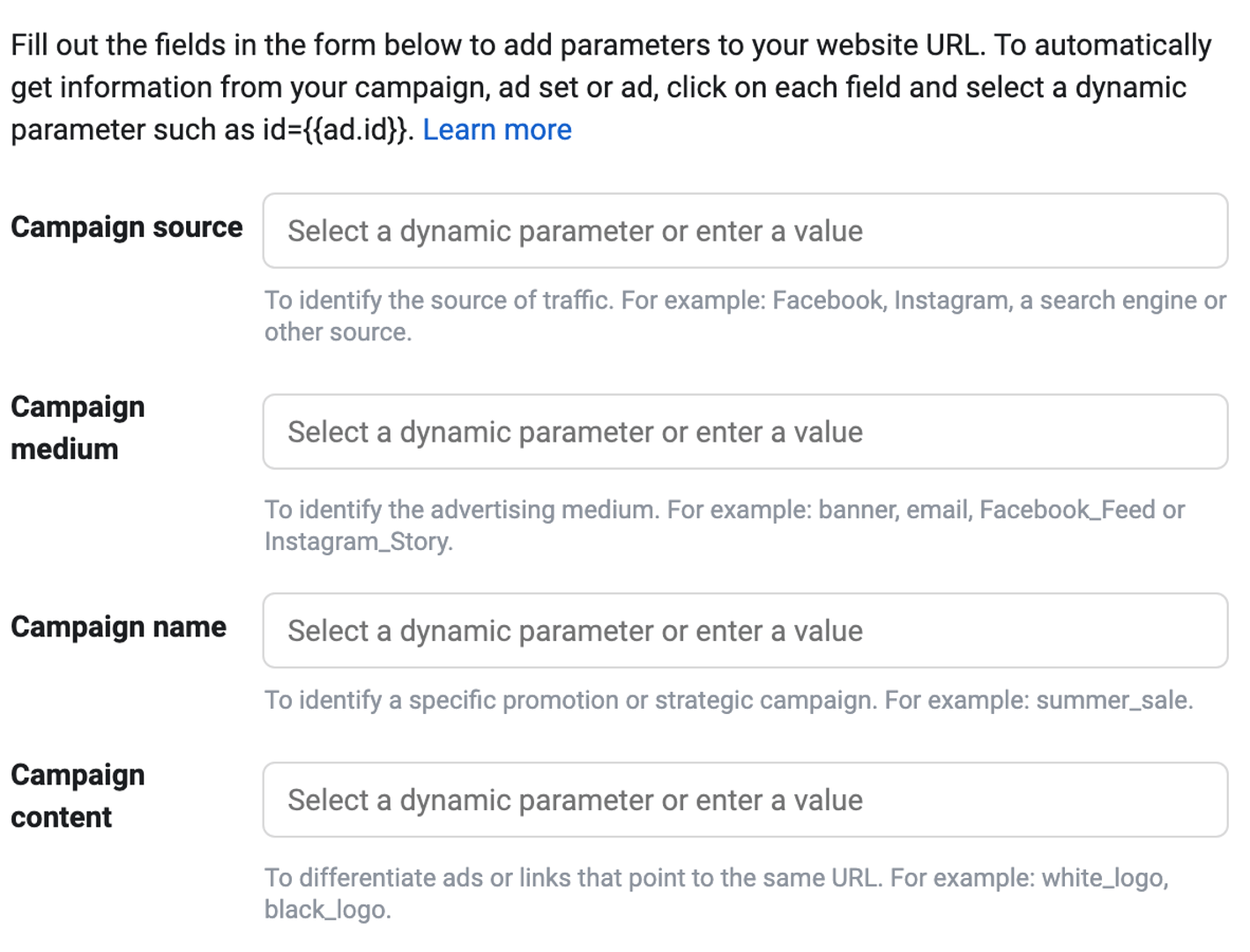1250x952 pixels.
Task: Click the Campaign source input field
Action: pos(746,230)
